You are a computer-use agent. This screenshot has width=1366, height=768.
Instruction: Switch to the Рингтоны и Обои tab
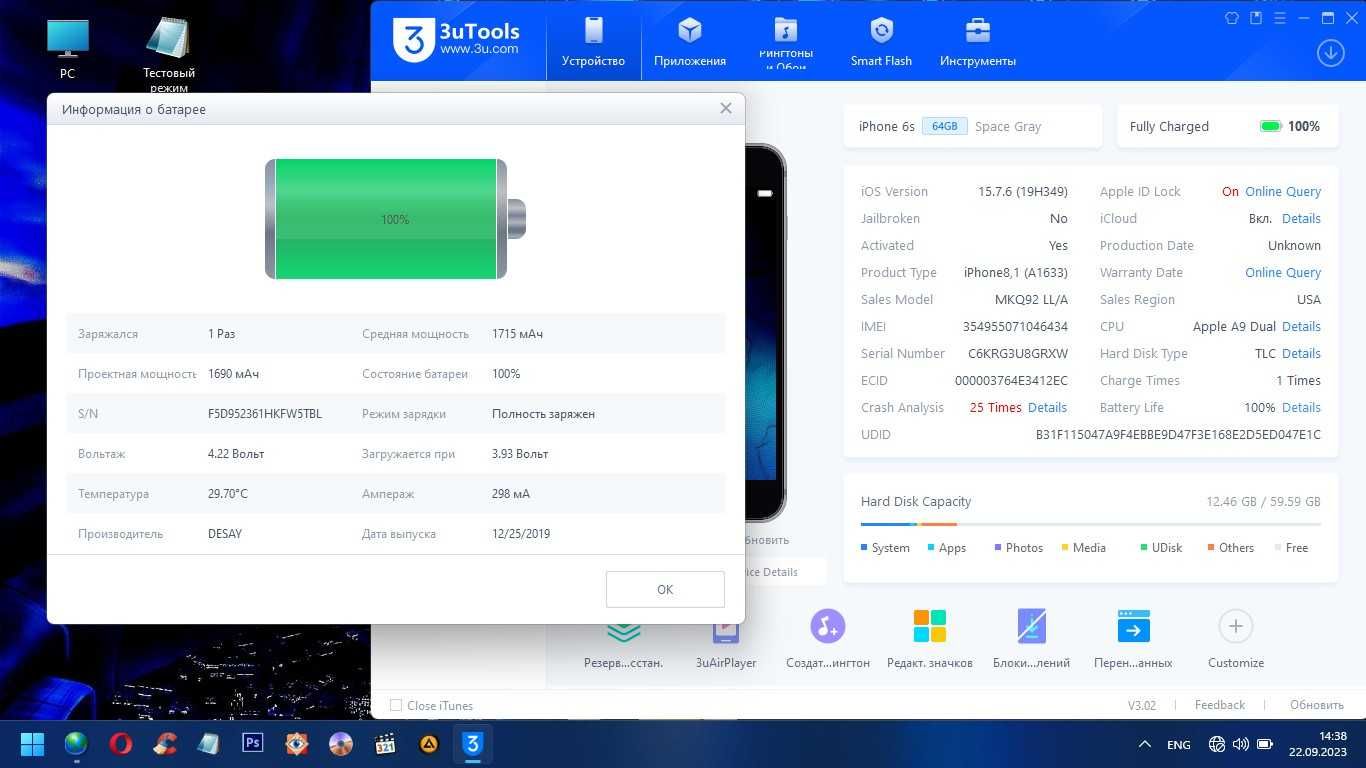786,42
